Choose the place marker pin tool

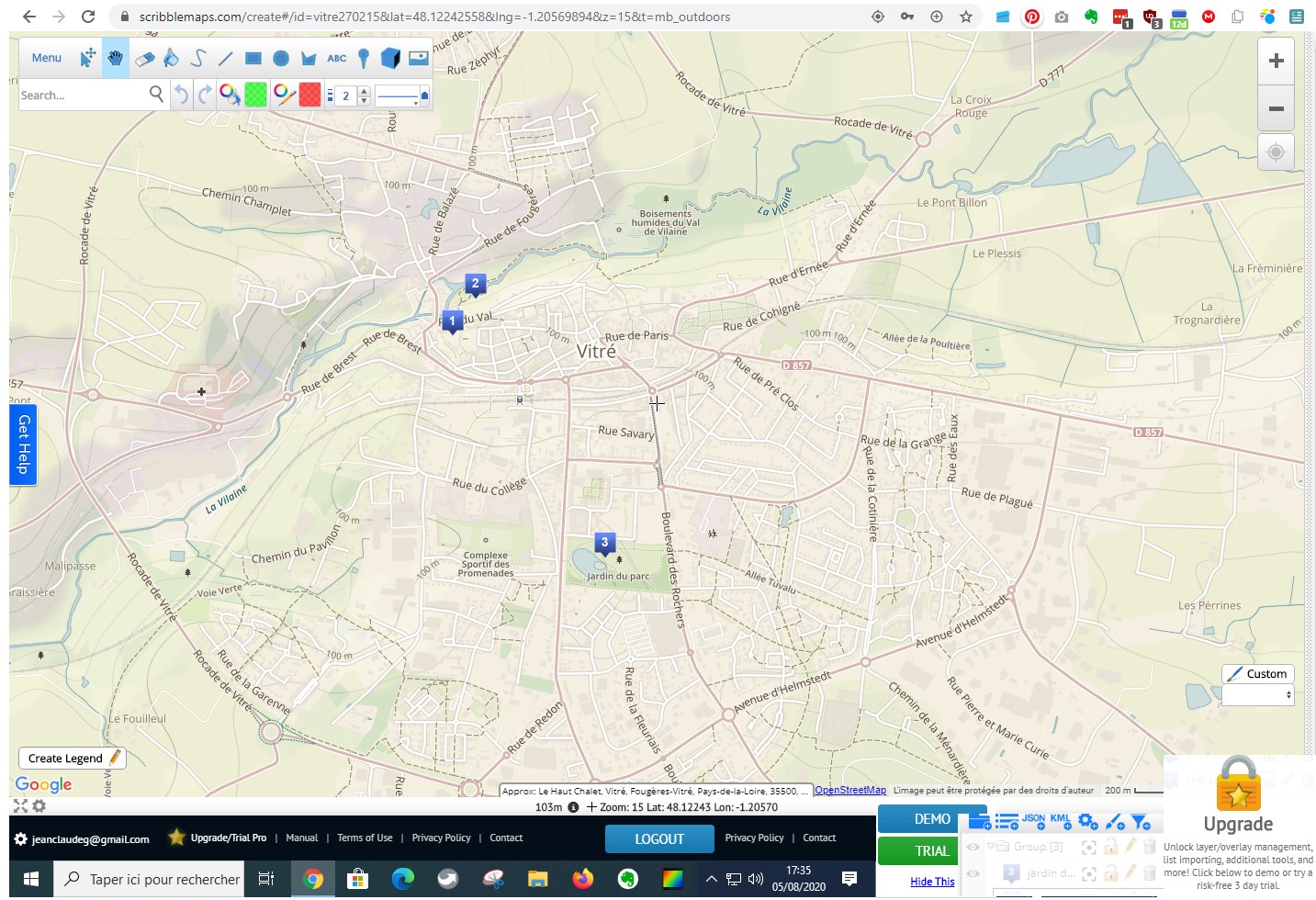coord(364,59)
